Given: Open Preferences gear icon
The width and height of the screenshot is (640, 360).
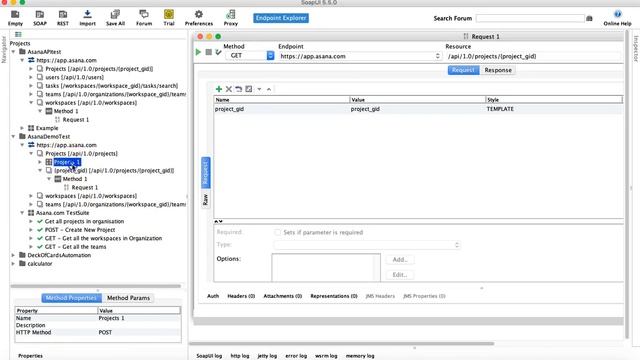Looking at the screenshot, I should point(199,18).
